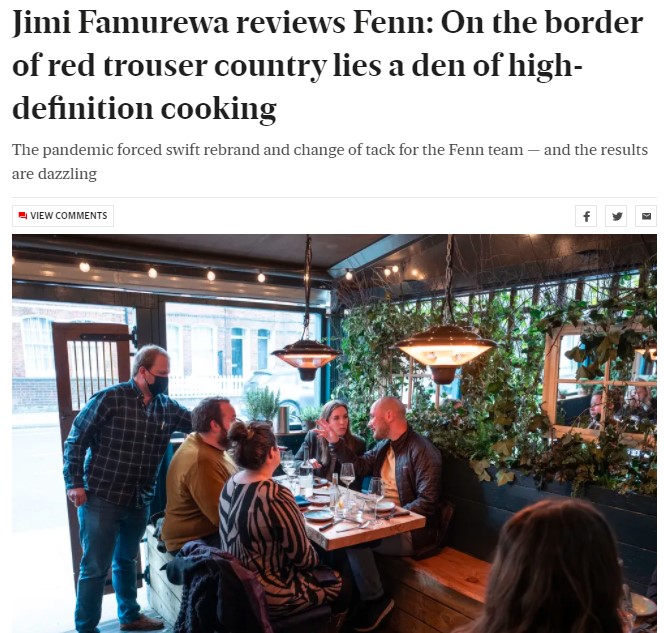Screen dimensions: 664x633
Task: Click the pandemic rebrand subheading text
Action: (329, 161)
